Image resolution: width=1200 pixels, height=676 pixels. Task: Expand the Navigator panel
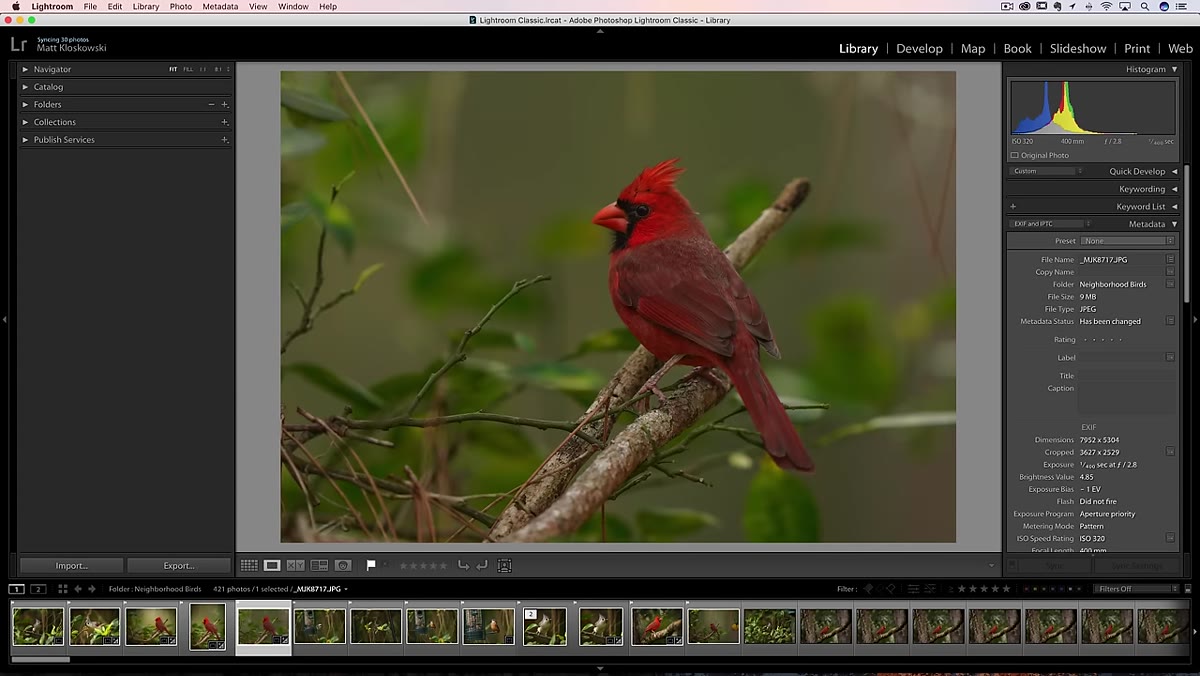point(26,69)
